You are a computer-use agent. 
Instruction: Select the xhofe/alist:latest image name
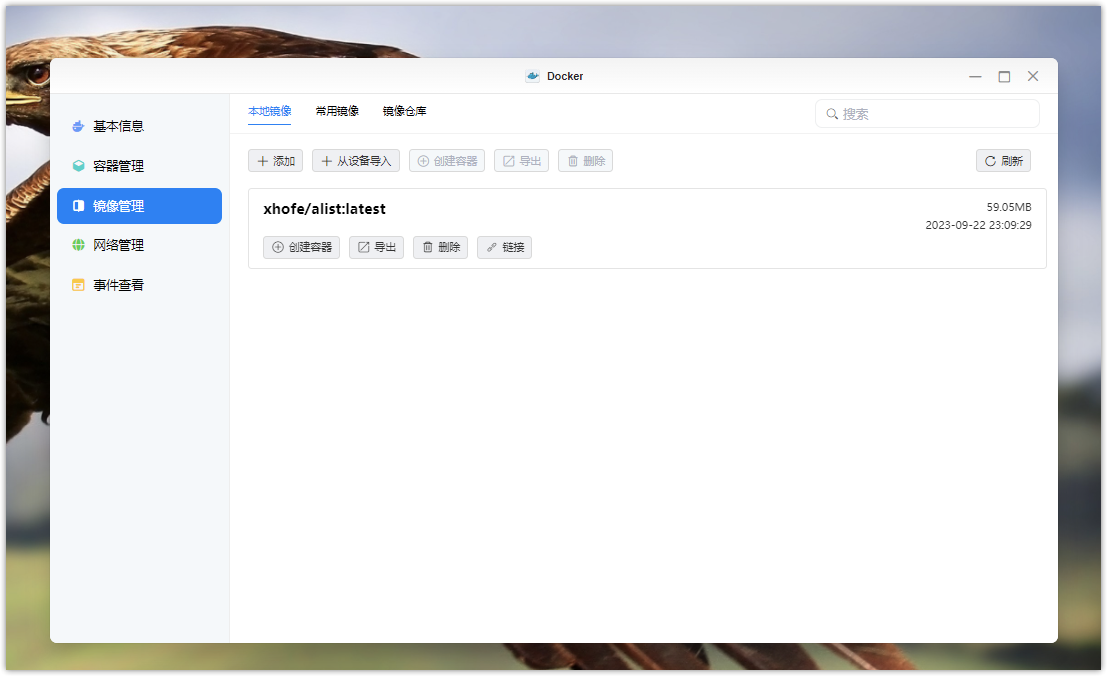(325, 209)
